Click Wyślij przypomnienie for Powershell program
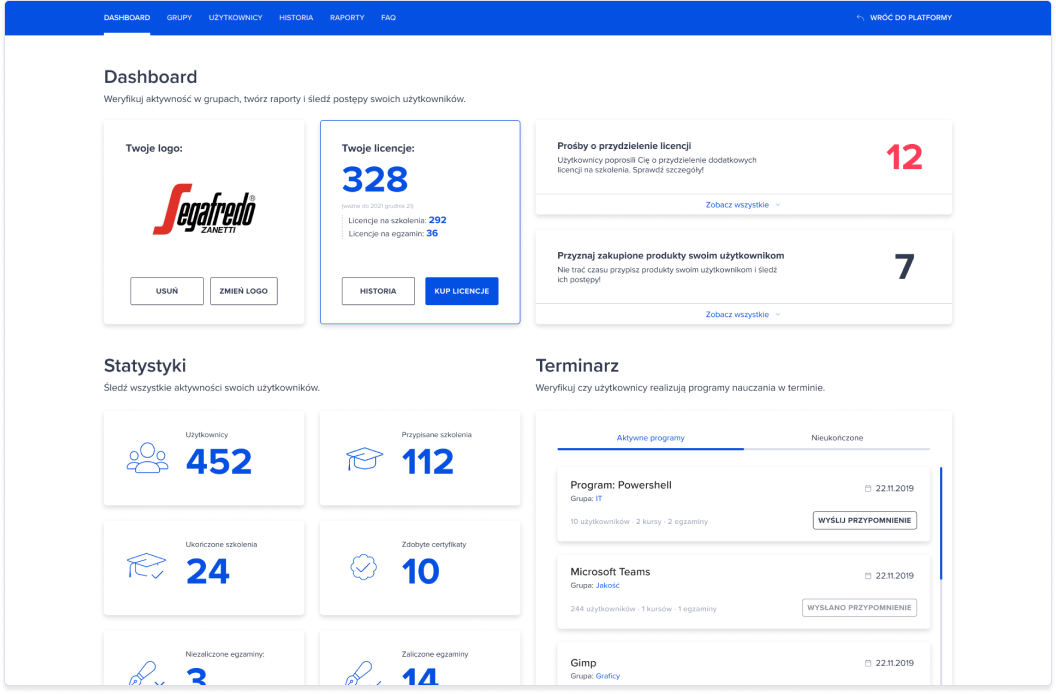 pos(864,521)
